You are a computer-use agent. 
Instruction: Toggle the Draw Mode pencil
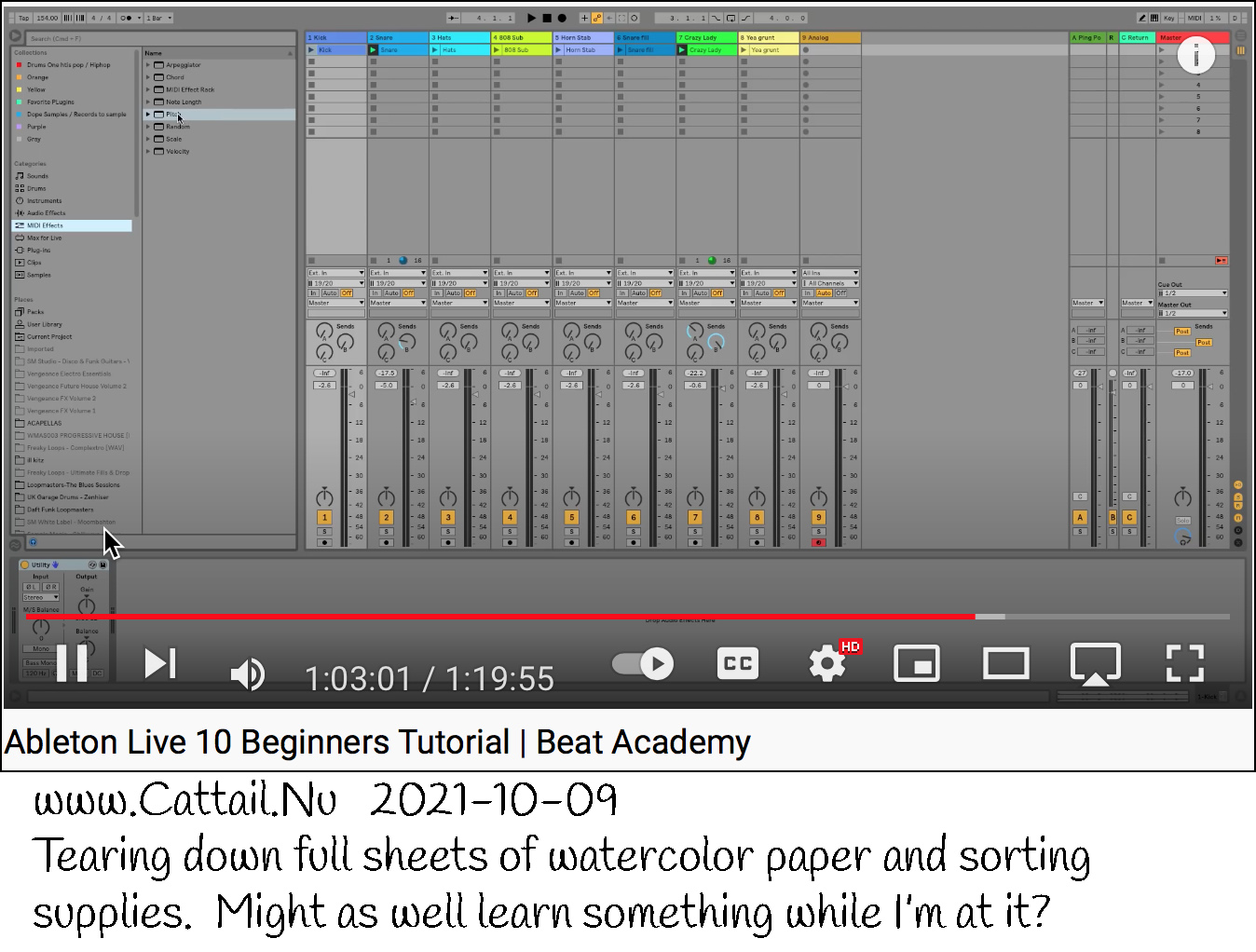pos(1142,18)
